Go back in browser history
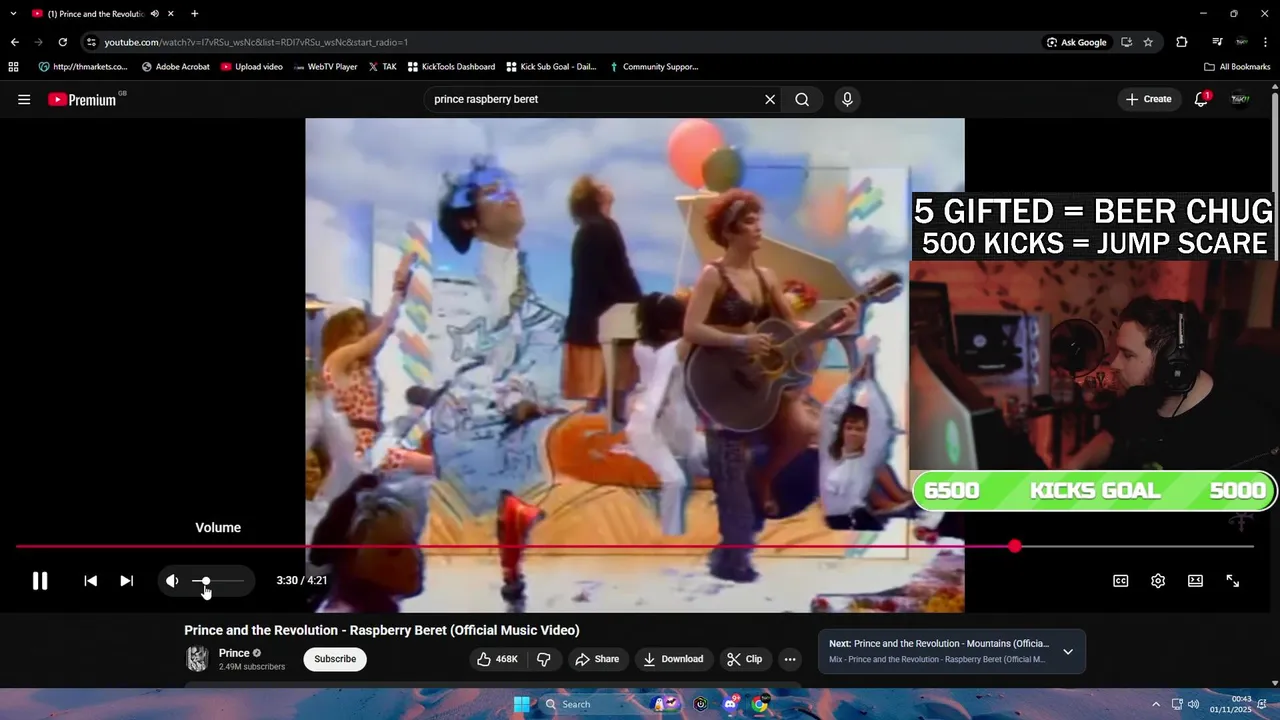This screenshot has height=720, width=1280. (14, 42)
